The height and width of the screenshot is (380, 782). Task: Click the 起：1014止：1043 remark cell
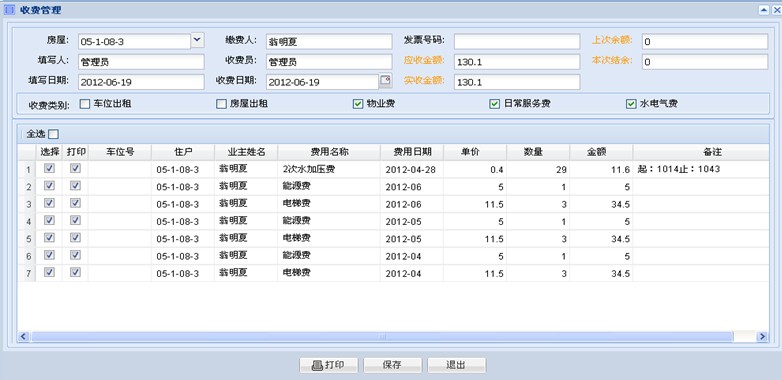(x=701, y=170)
